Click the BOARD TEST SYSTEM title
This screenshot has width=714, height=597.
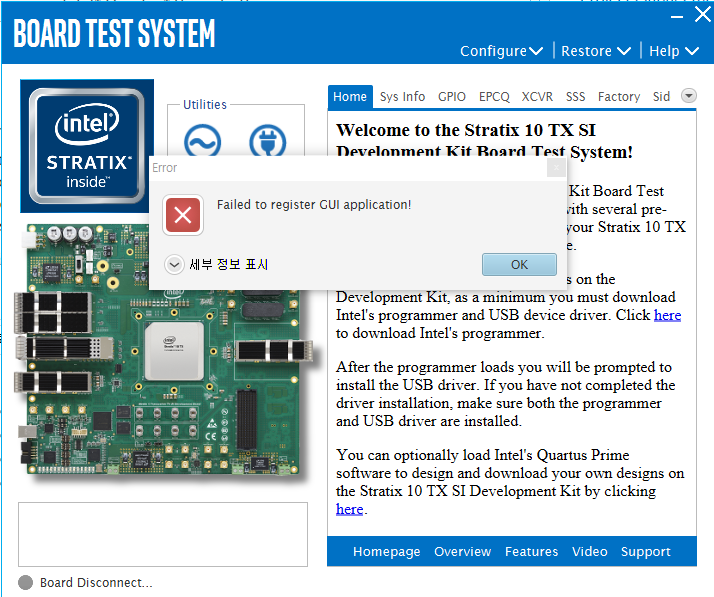pyautogui.click(x=114, y=33)
